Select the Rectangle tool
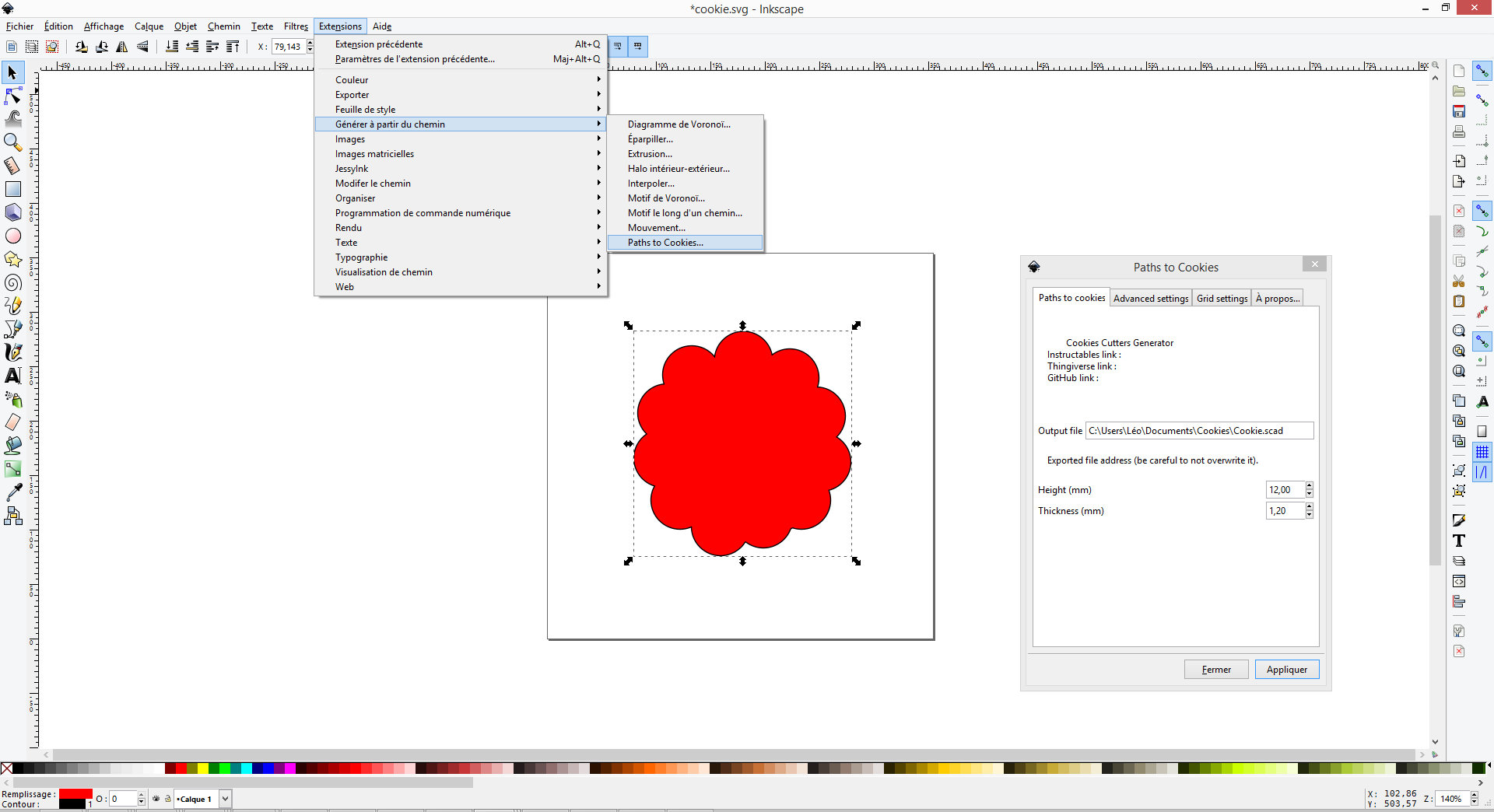Screen dimensions: 1494x812 pos(13,189)
